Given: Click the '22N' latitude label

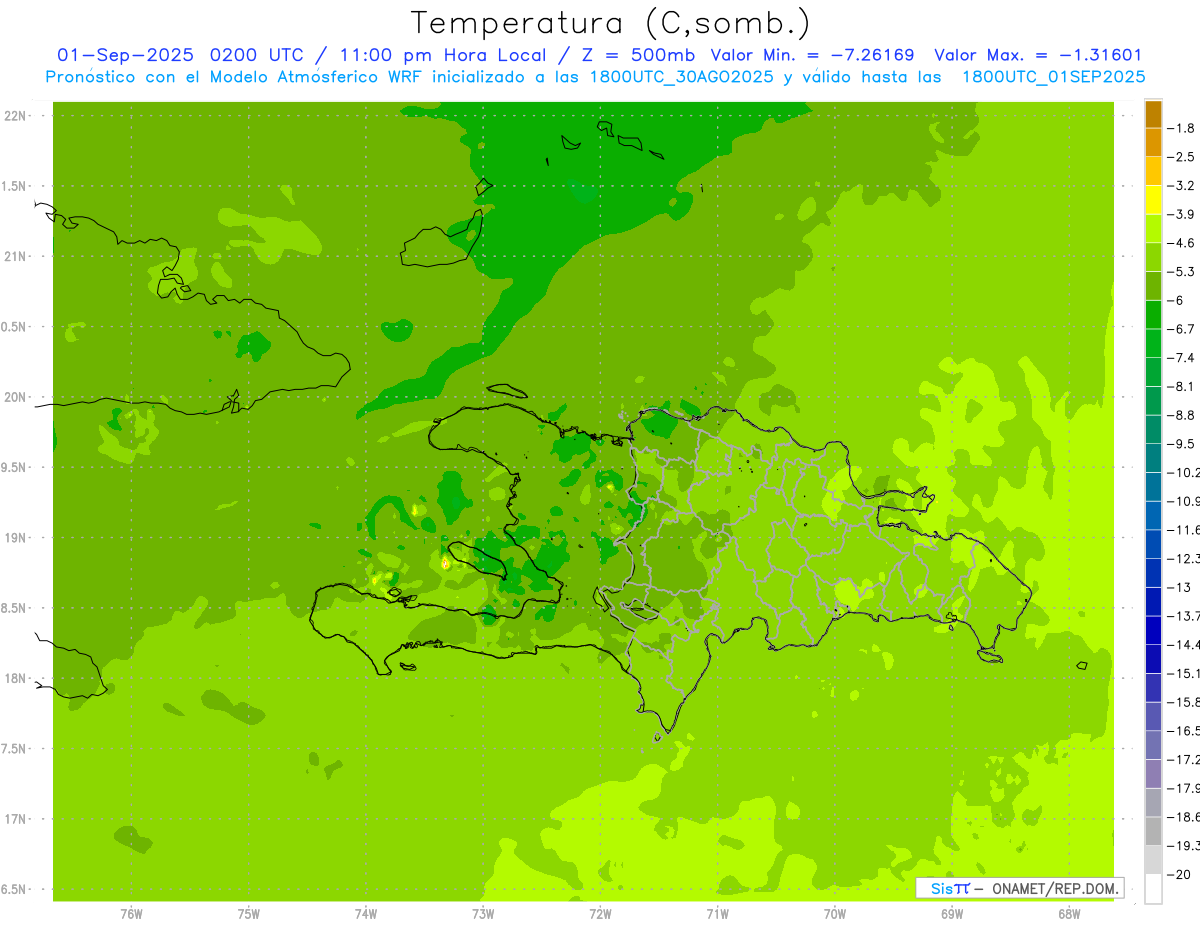Looking at the screenshot, I should [x=15, y=116].
